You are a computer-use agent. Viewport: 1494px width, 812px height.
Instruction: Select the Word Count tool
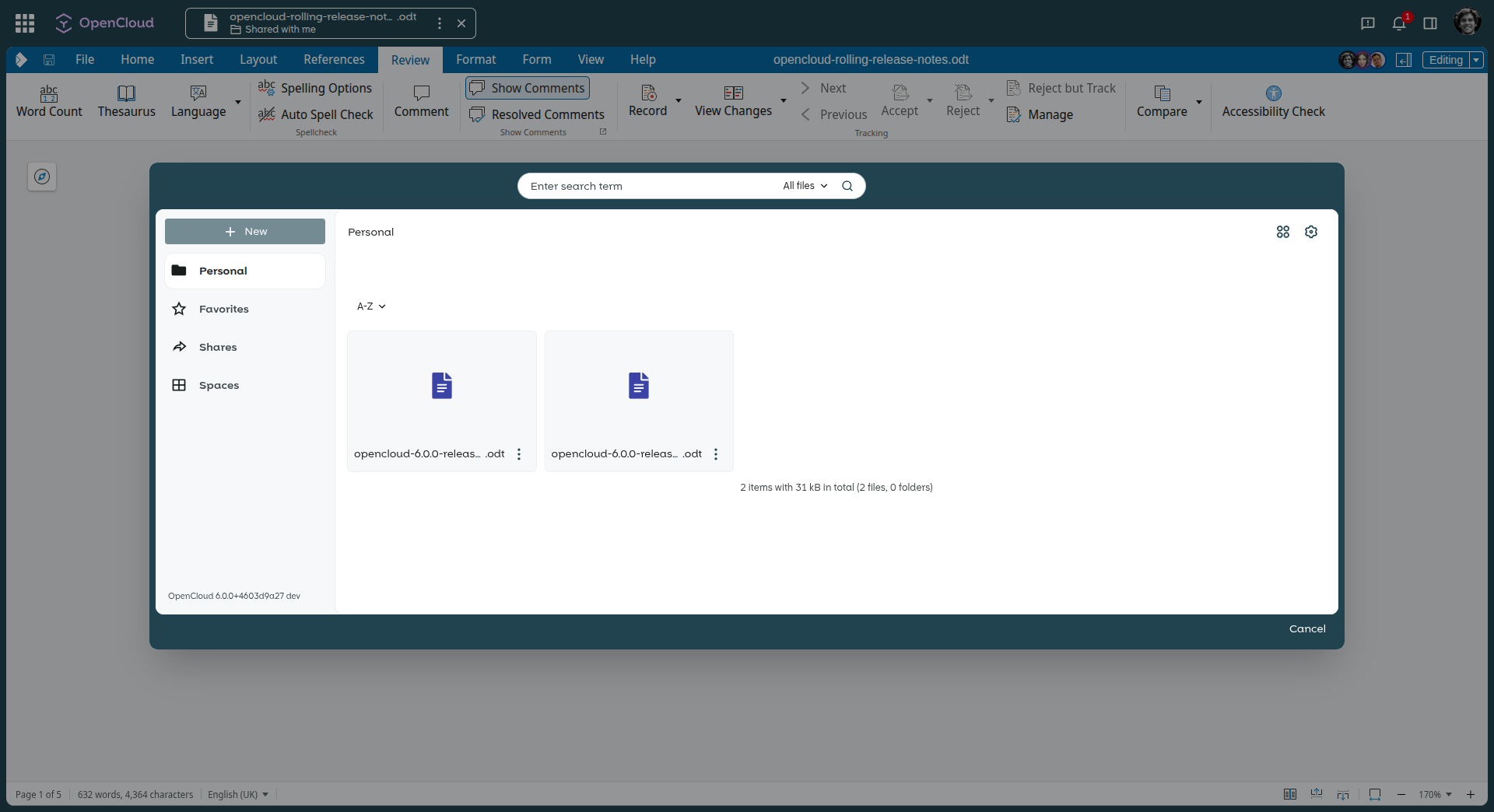(48, 102)
